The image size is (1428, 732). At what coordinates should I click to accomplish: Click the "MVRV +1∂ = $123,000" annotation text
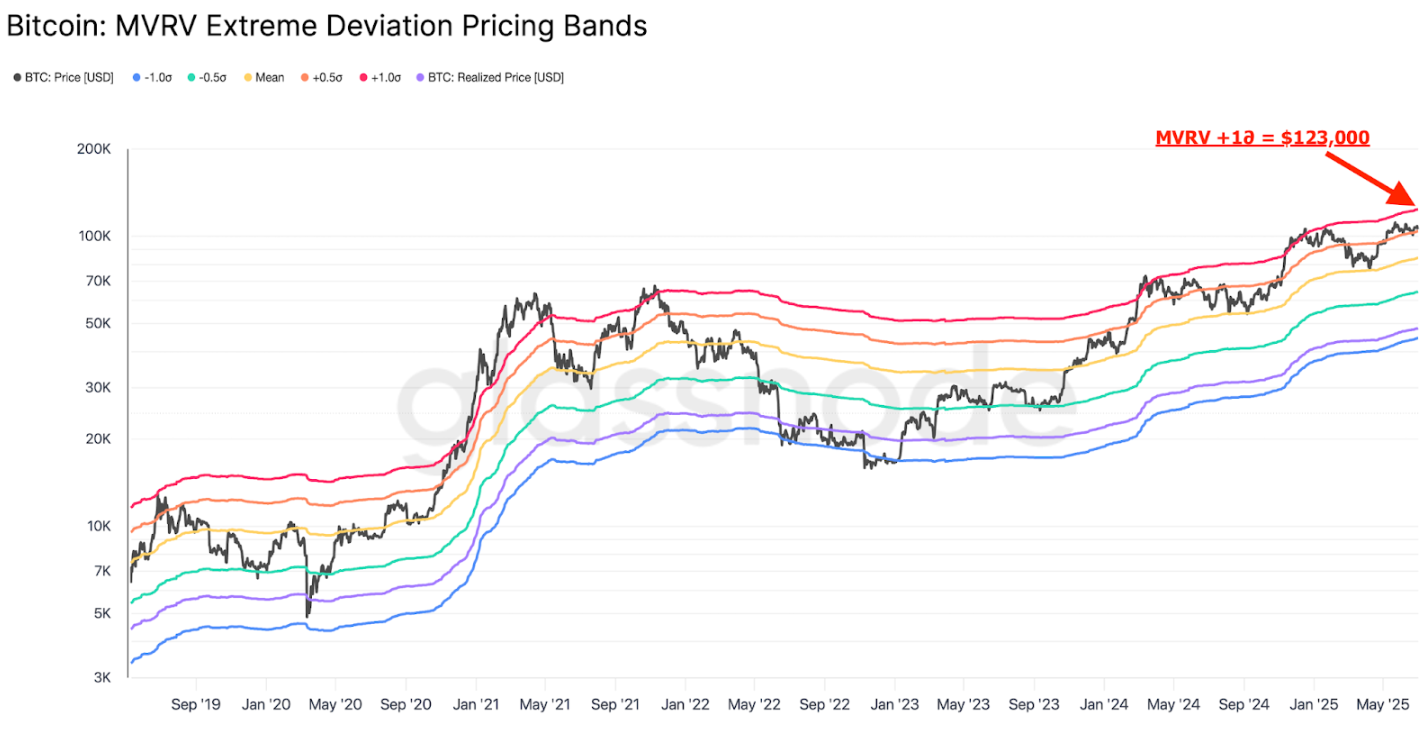click(1262, 139)
